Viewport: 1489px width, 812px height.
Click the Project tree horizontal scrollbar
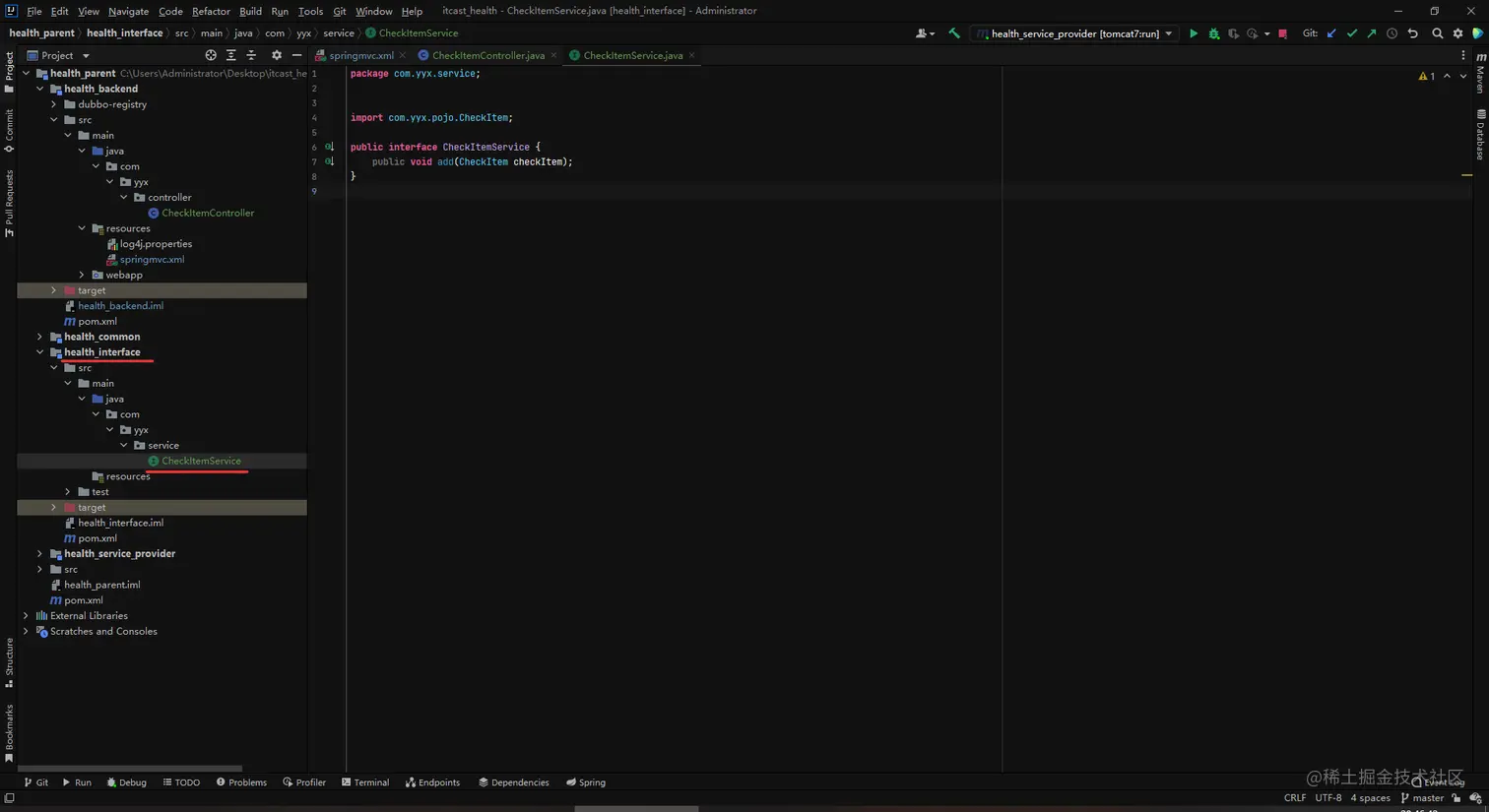(130, 769)
